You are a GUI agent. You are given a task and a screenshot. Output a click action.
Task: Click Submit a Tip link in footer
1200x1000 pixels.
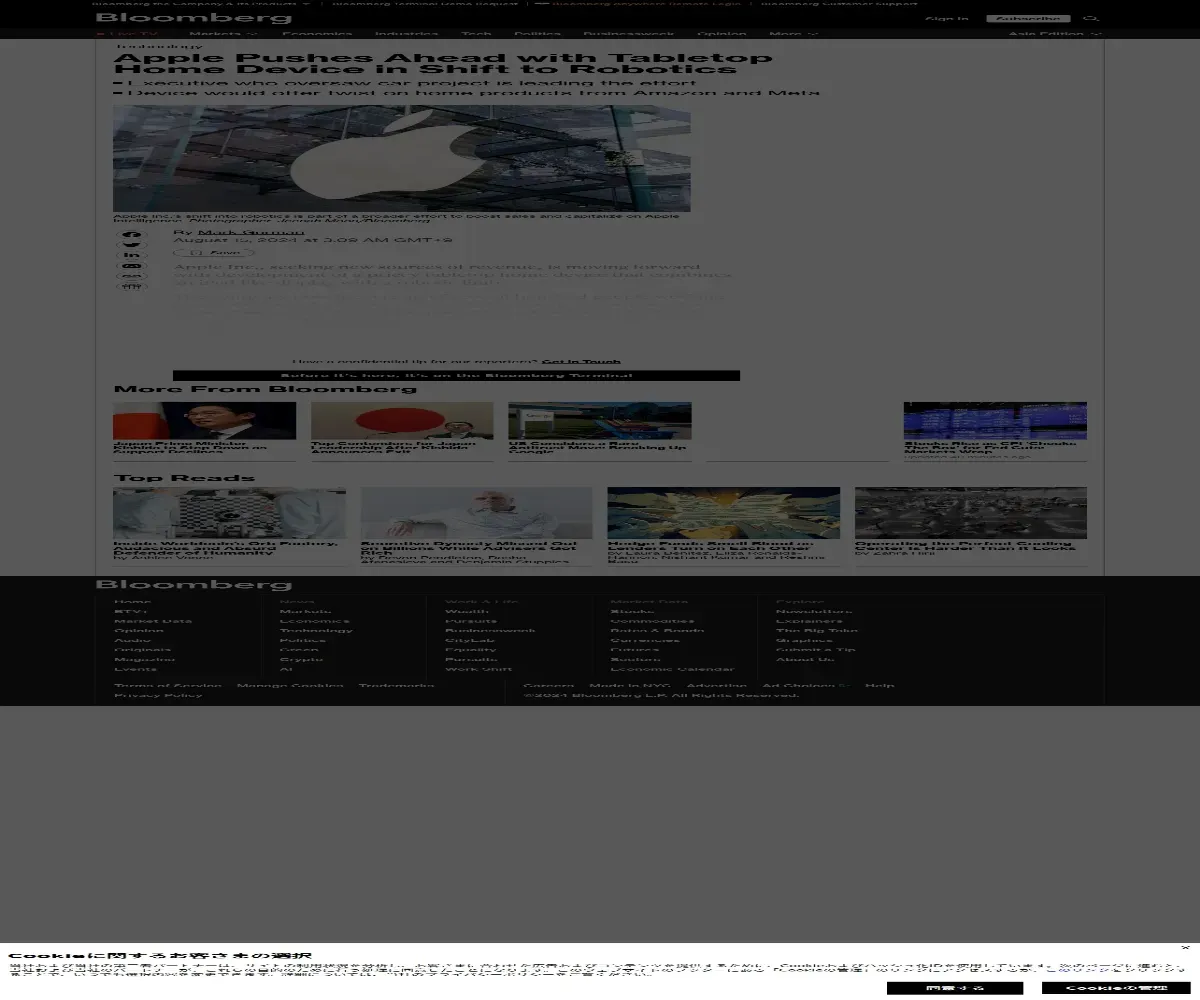tap(816, 650)
